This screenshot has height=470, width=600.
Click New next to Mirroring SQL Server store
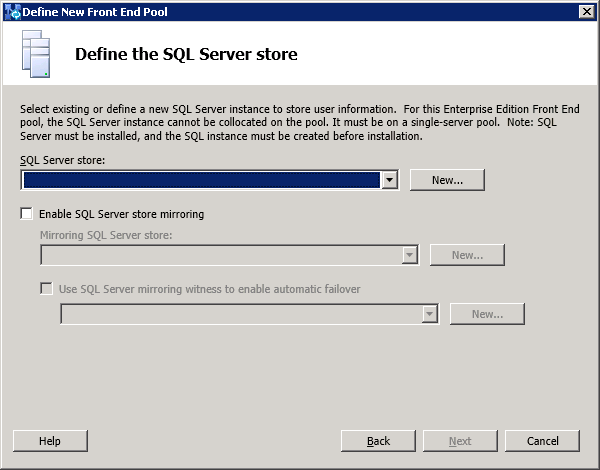click(x=467, y=255)
